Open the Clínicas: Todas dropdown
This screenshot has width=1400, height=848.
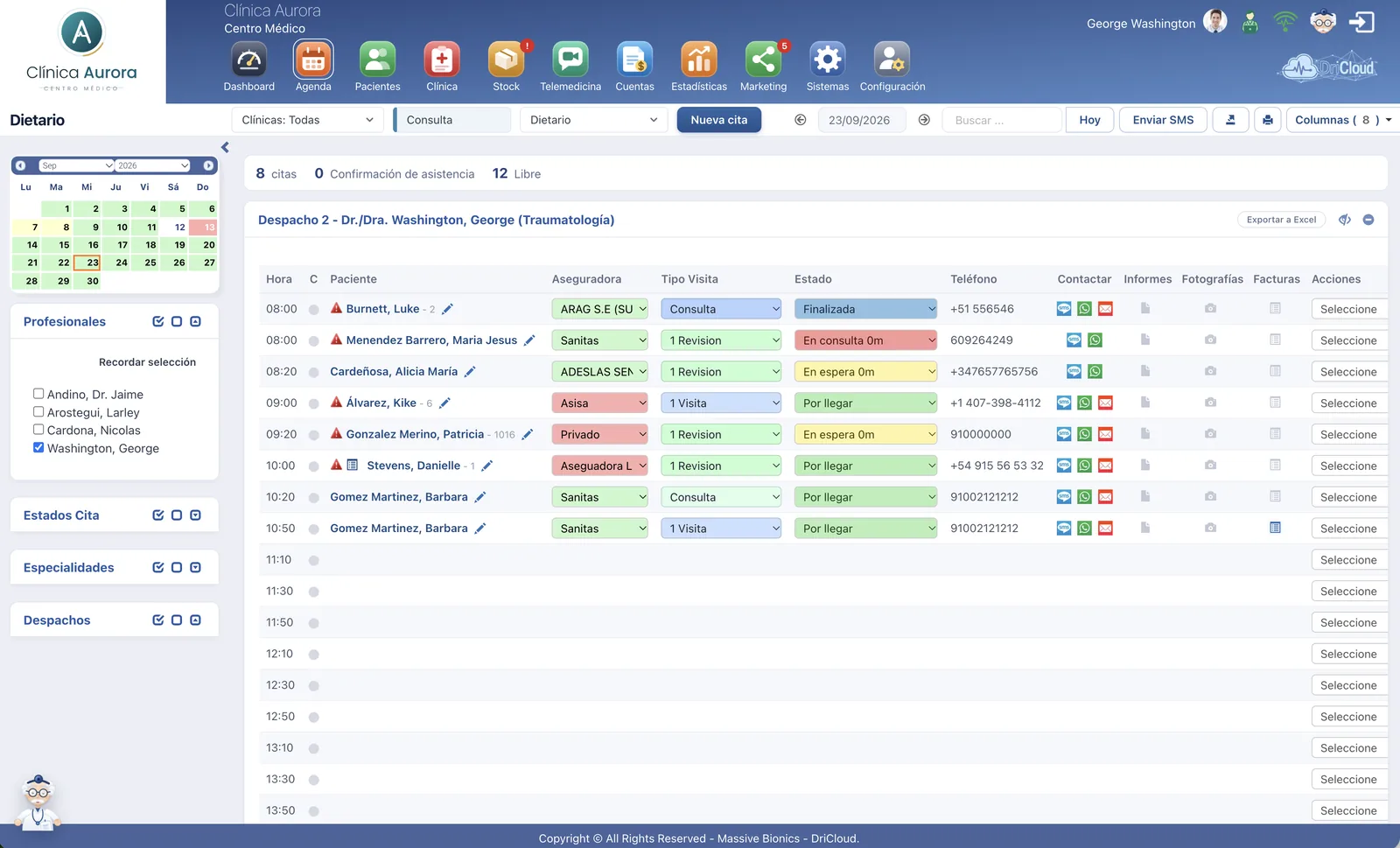click(307, 120)
